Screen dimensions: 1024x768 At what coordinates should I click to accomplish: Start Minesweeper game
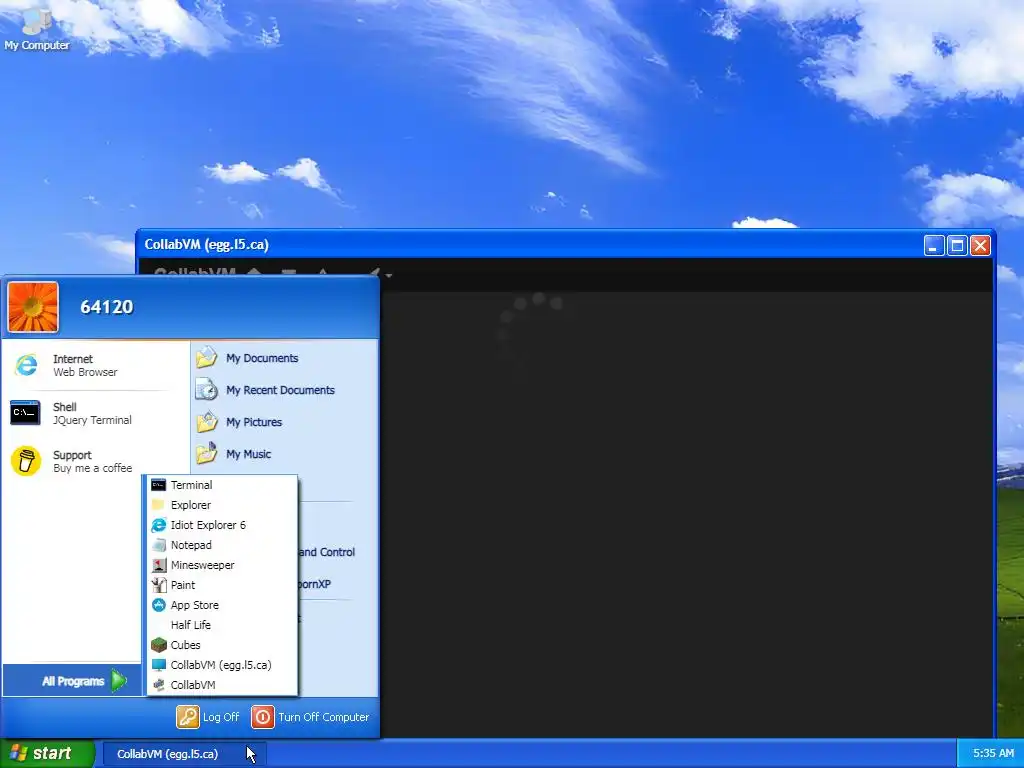click(x=222, y=565)
